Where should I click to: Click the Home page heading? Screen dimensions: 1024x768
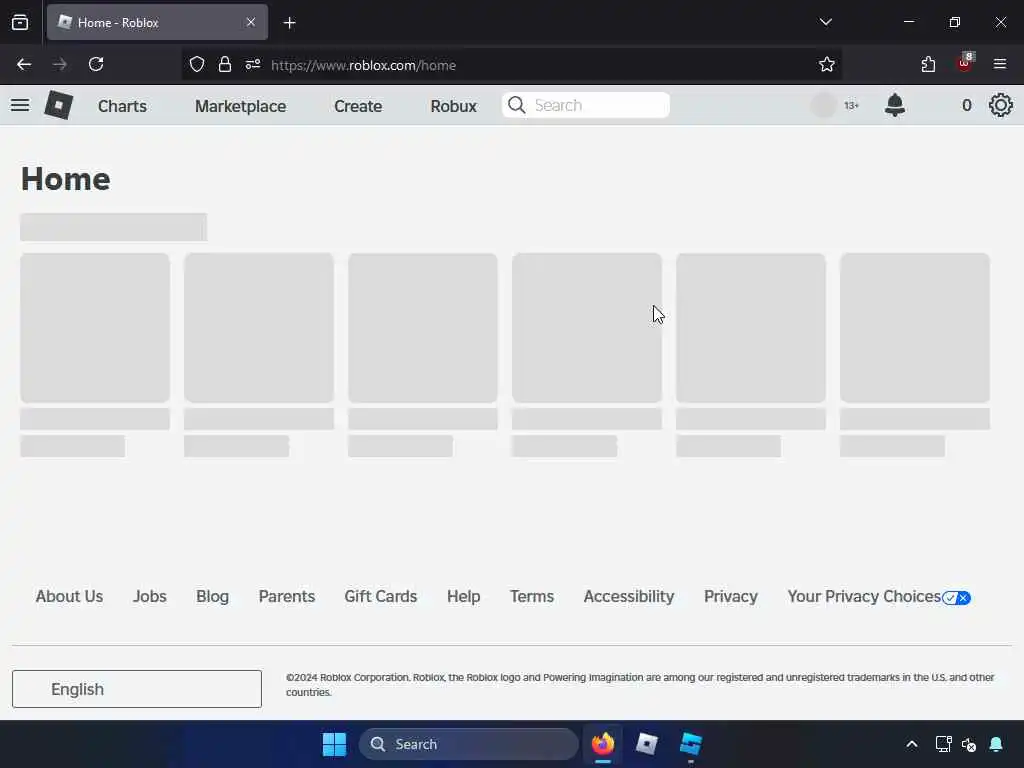(x=65, y=179)
